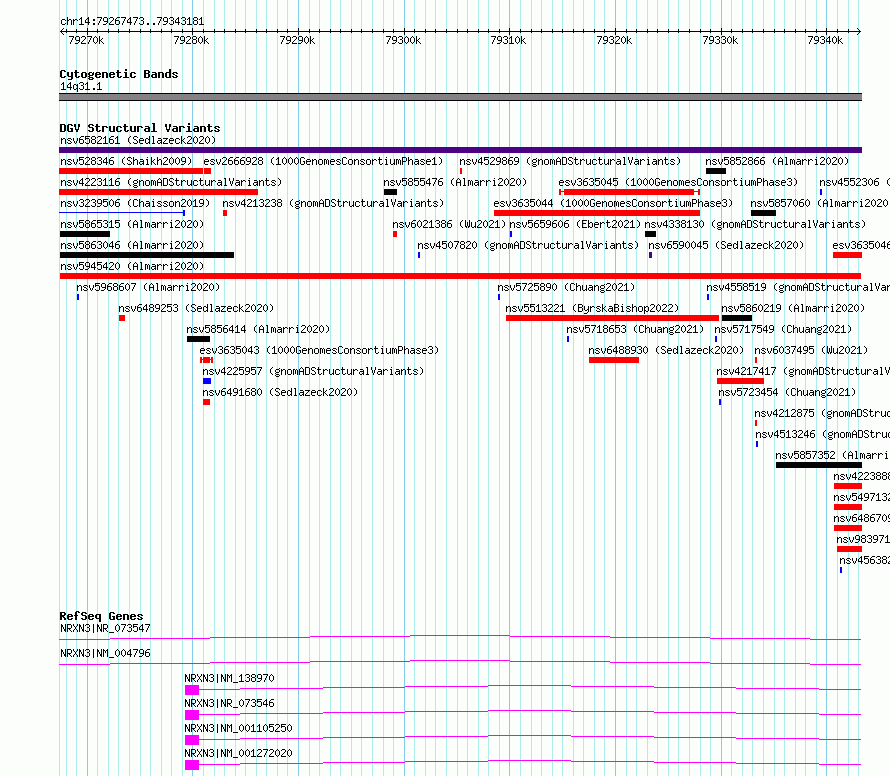890x776 pixels.
Task: Click the NRXN3|NM_004796 gene label
Action: pyautogui.click(x=105, y=653)
